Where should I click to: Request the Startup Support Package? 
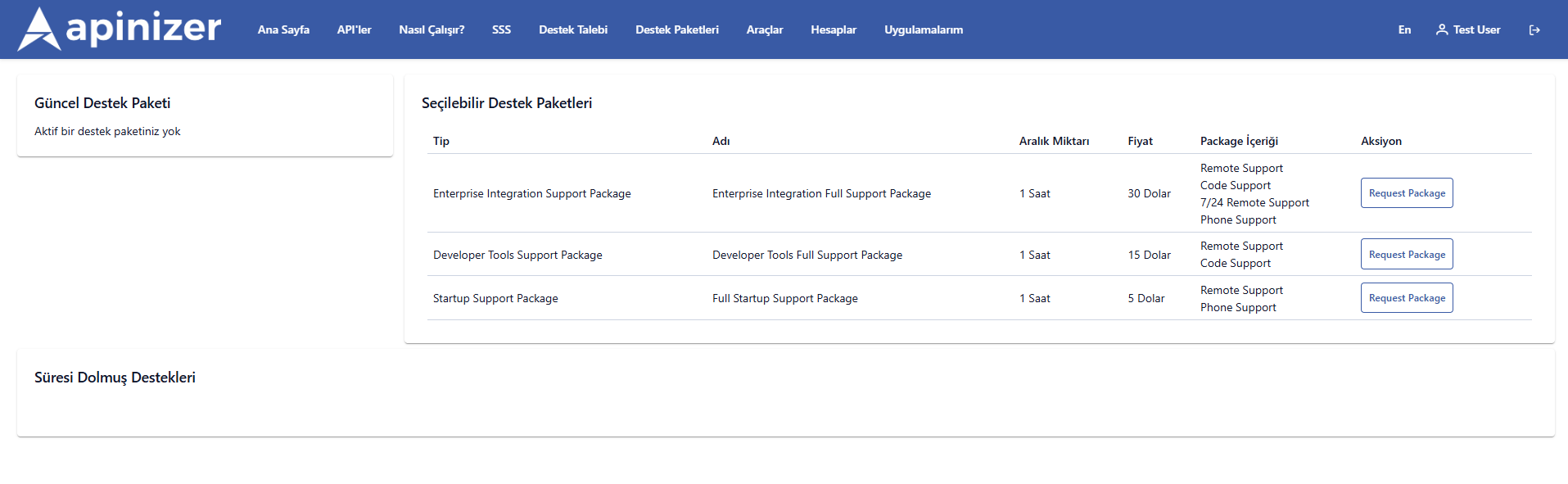click(1407, 298)
